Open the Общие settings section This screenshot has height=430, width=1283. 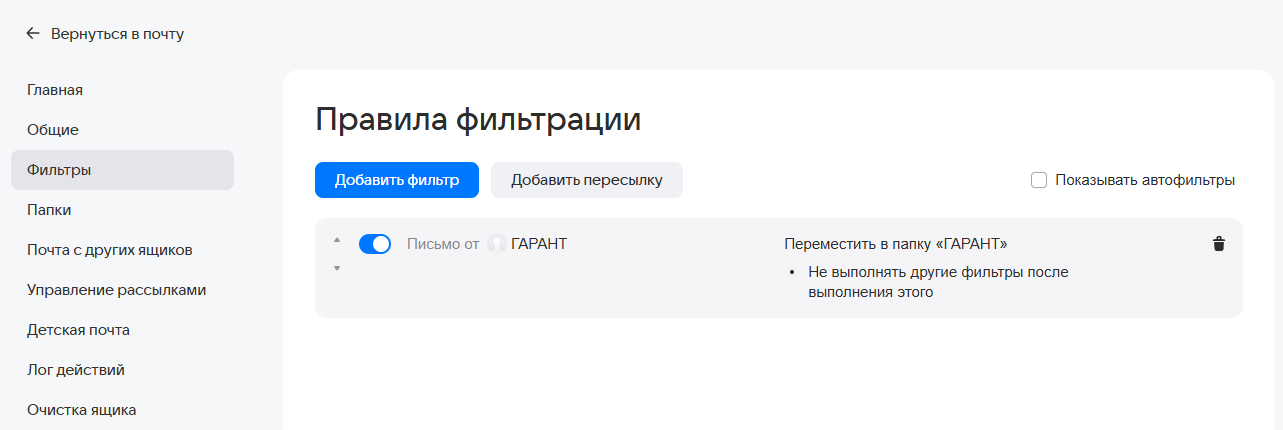point(53,130)
